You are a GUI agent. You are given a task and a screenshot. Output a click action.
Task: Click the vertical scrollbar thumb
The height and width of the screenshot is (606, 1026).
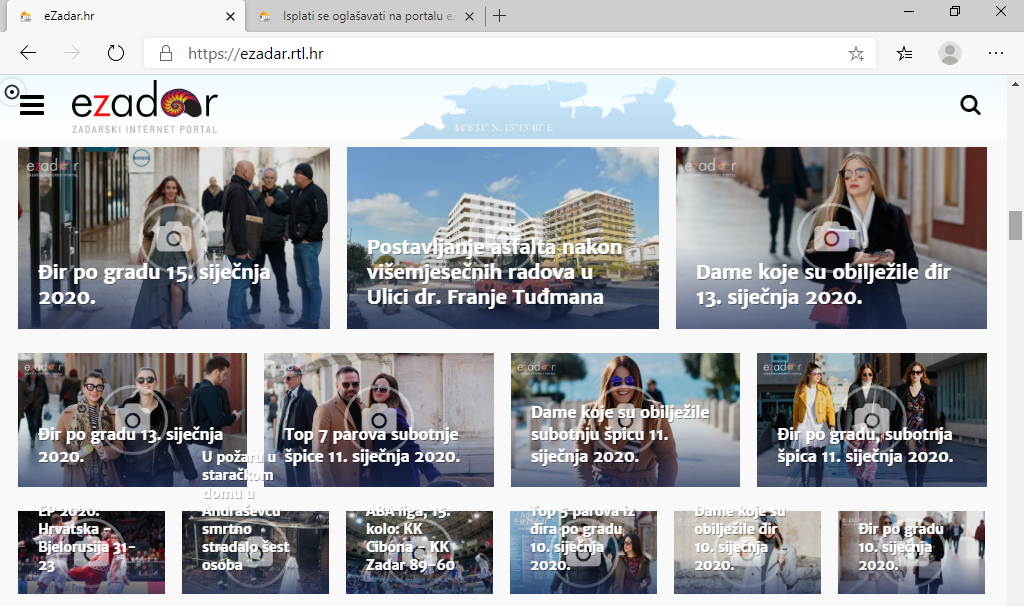1015,225
